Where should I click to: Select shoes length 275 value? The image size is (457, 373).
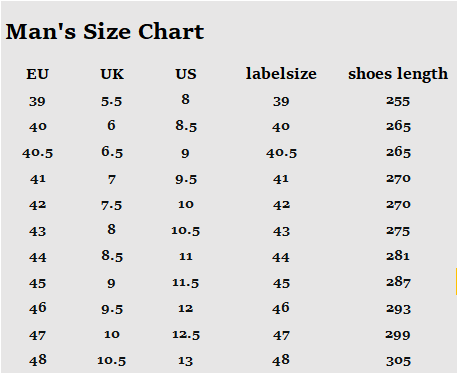click(398, 231)
